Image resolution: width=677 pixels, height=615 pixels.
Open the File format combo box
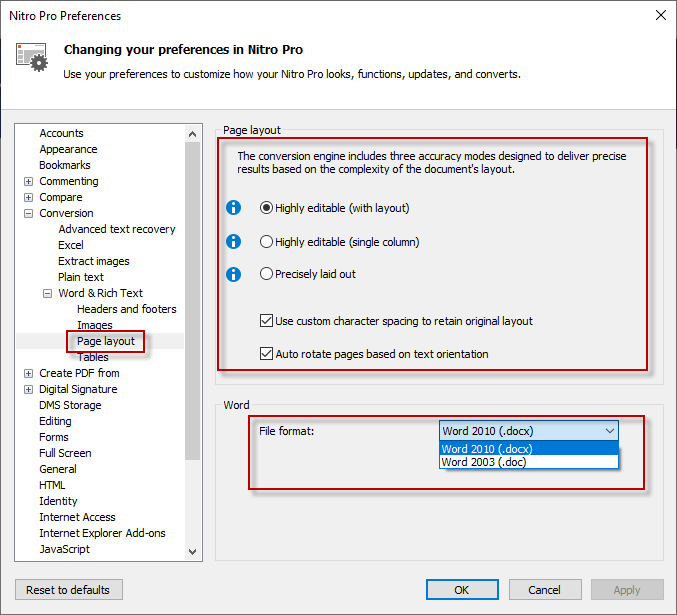click(528, 431)
